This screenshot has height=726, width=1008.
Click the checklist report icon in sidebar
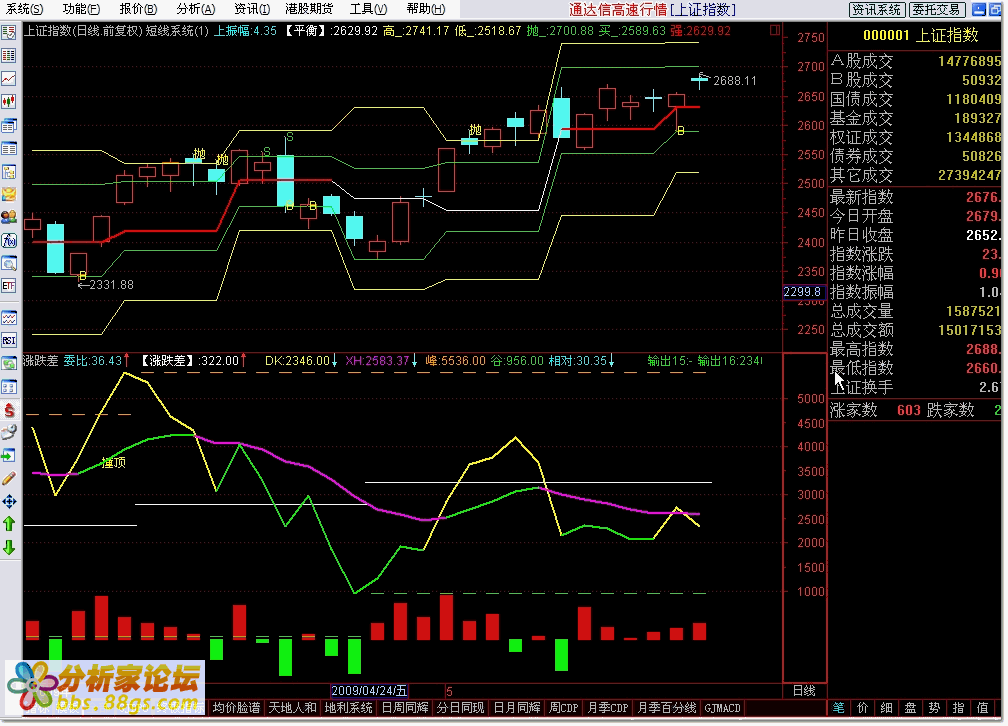point(9,33)
